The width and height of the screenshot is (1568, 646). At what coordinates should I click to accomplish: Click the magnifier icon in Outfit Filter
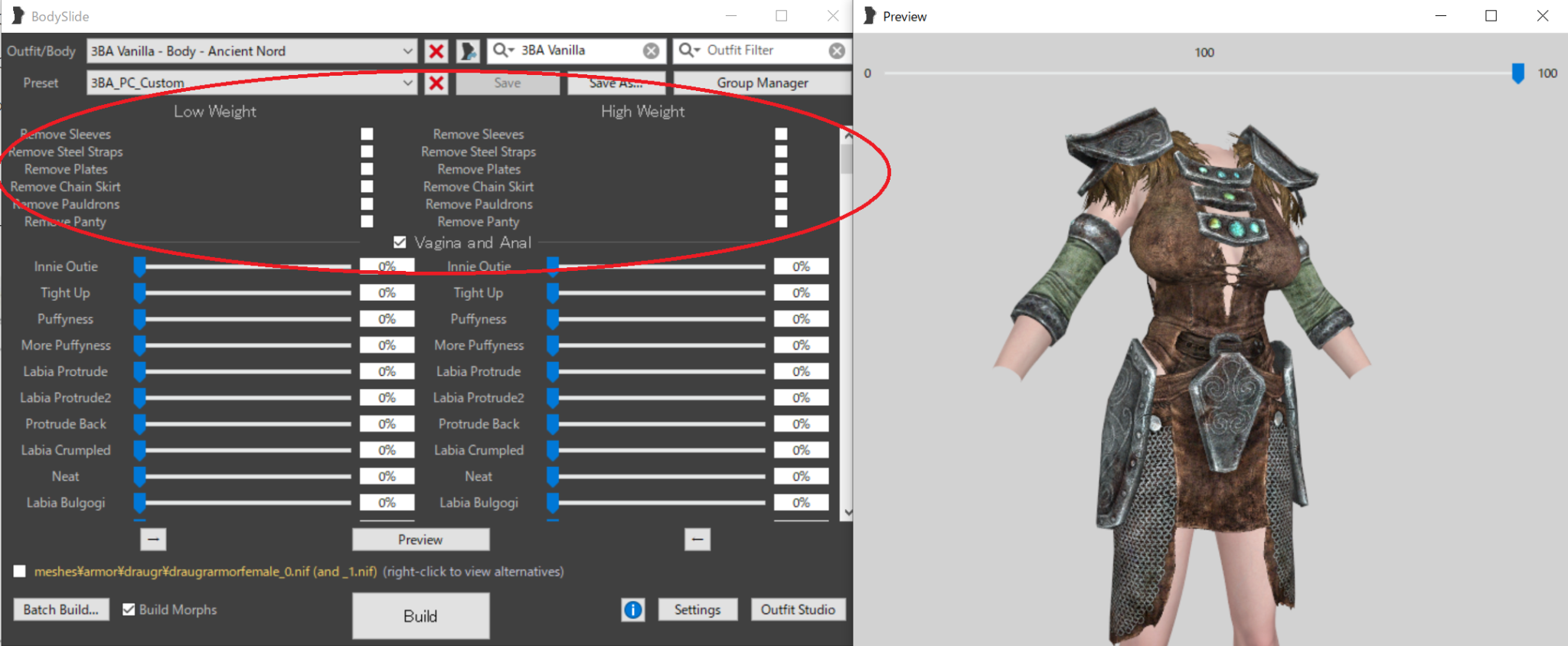click(687, 50)
